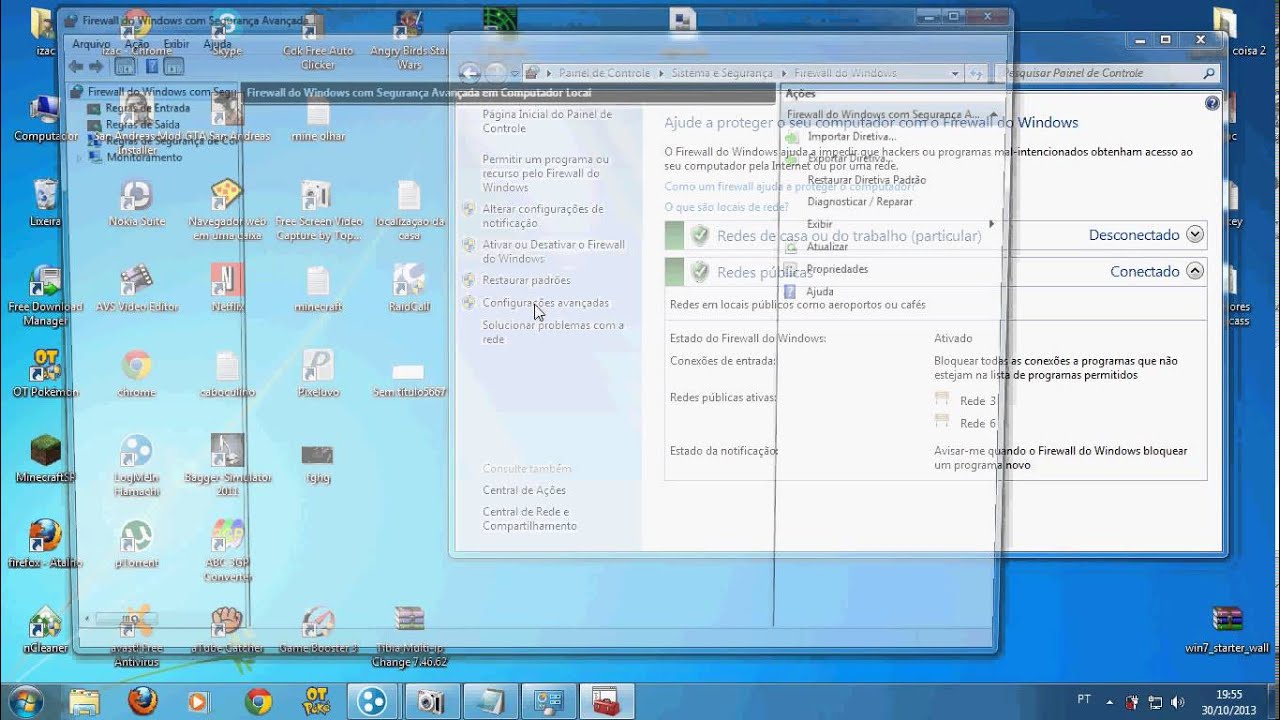Select the Game Booster 3 desktop icon
This screenshot has width=1280, height=720.
click(318, 629)
